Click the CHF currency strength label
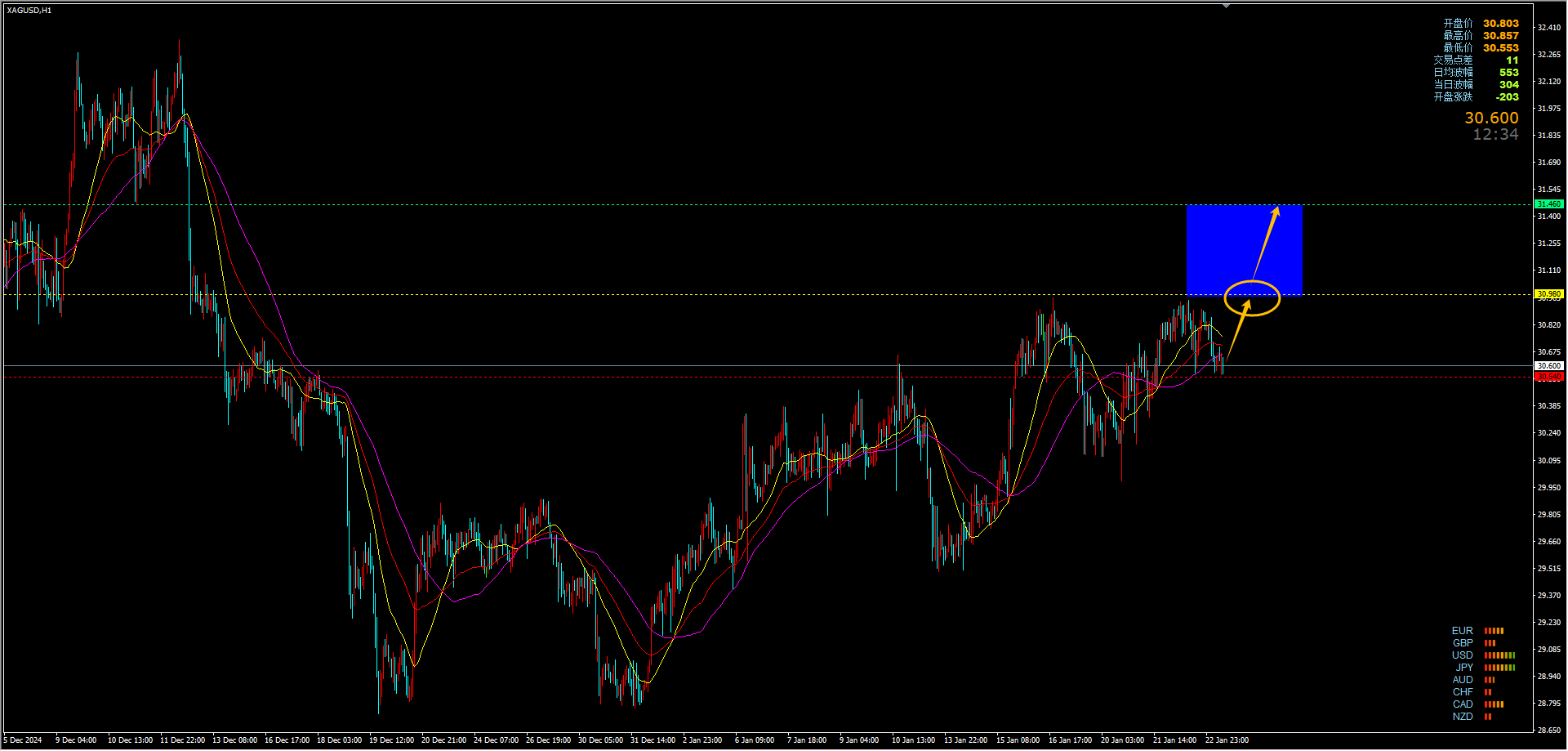Image resolution: width=1568 pixels, height=751 pixels. (x=1463, y=692)
